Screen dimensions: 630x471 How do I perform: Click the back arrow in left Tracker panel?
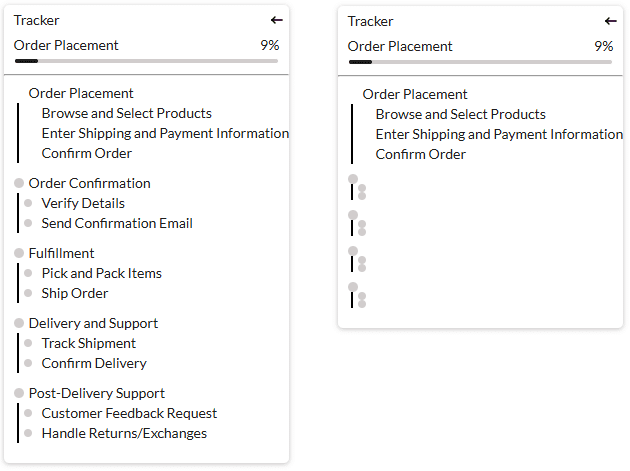click(276, 20)
